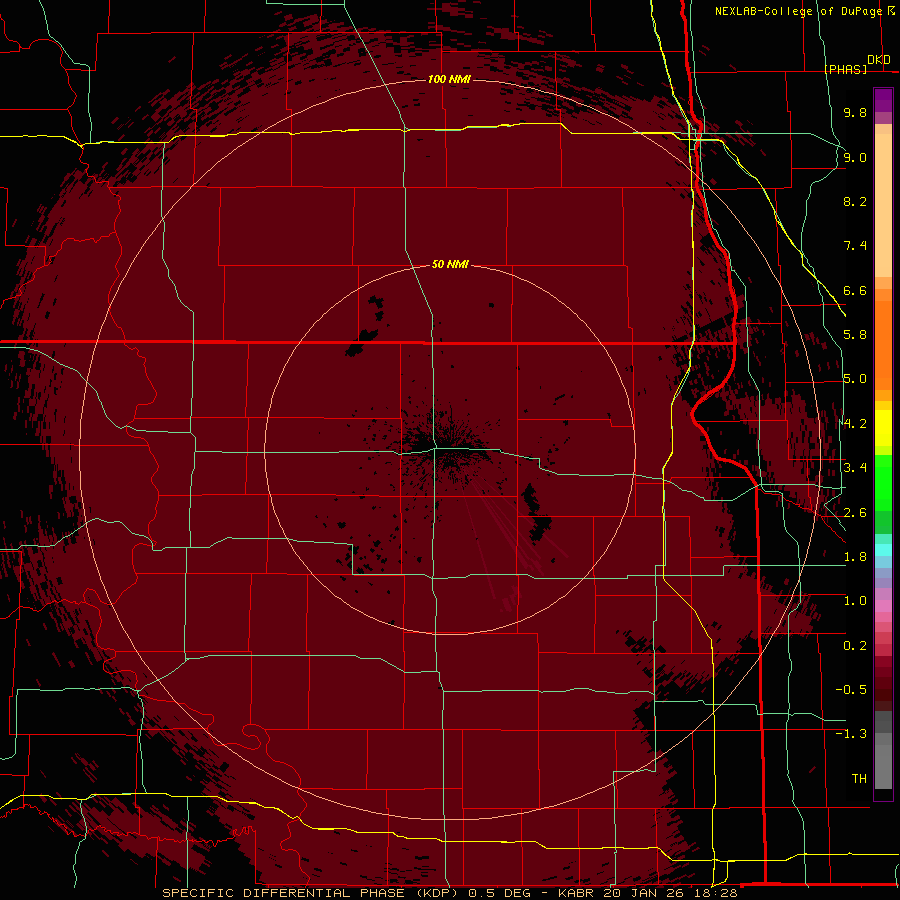This screenshot has width=900, height=900.
Task: Click the -1.3 scale value
Action: [851, 734]
